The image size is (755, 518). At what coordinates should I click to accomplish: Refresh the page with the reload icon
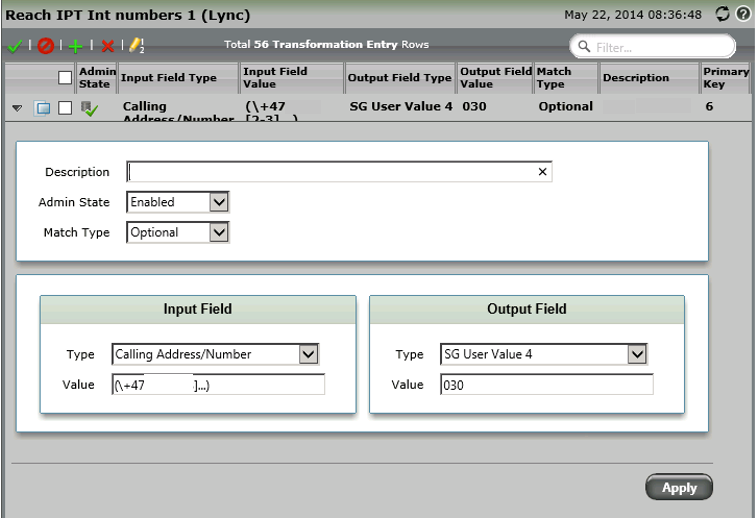coord(722,14)
